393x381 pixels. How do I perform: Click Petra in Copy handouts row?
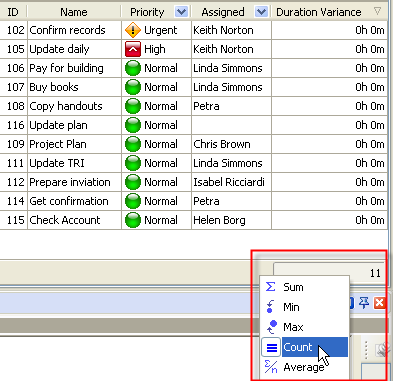206,106
